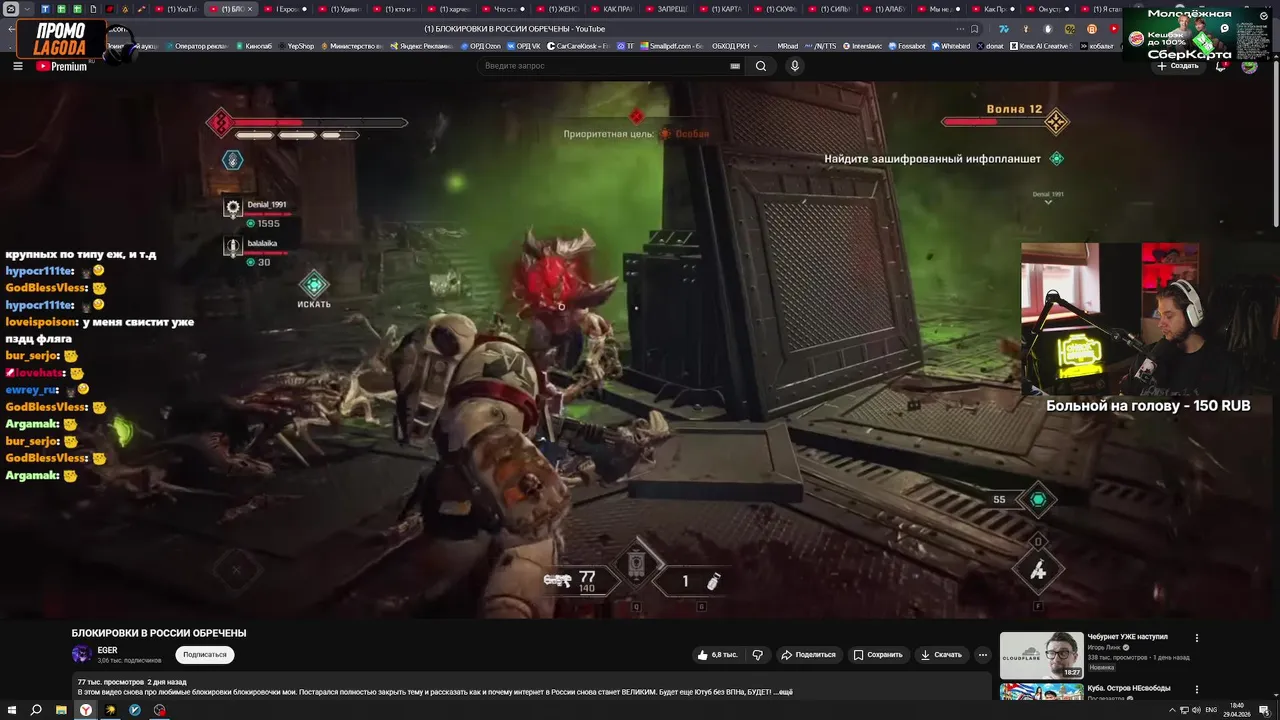Subscribe with the 'Подписаться' button
1280x720 pixels.
pyautogui.click(x=205, y=655)
